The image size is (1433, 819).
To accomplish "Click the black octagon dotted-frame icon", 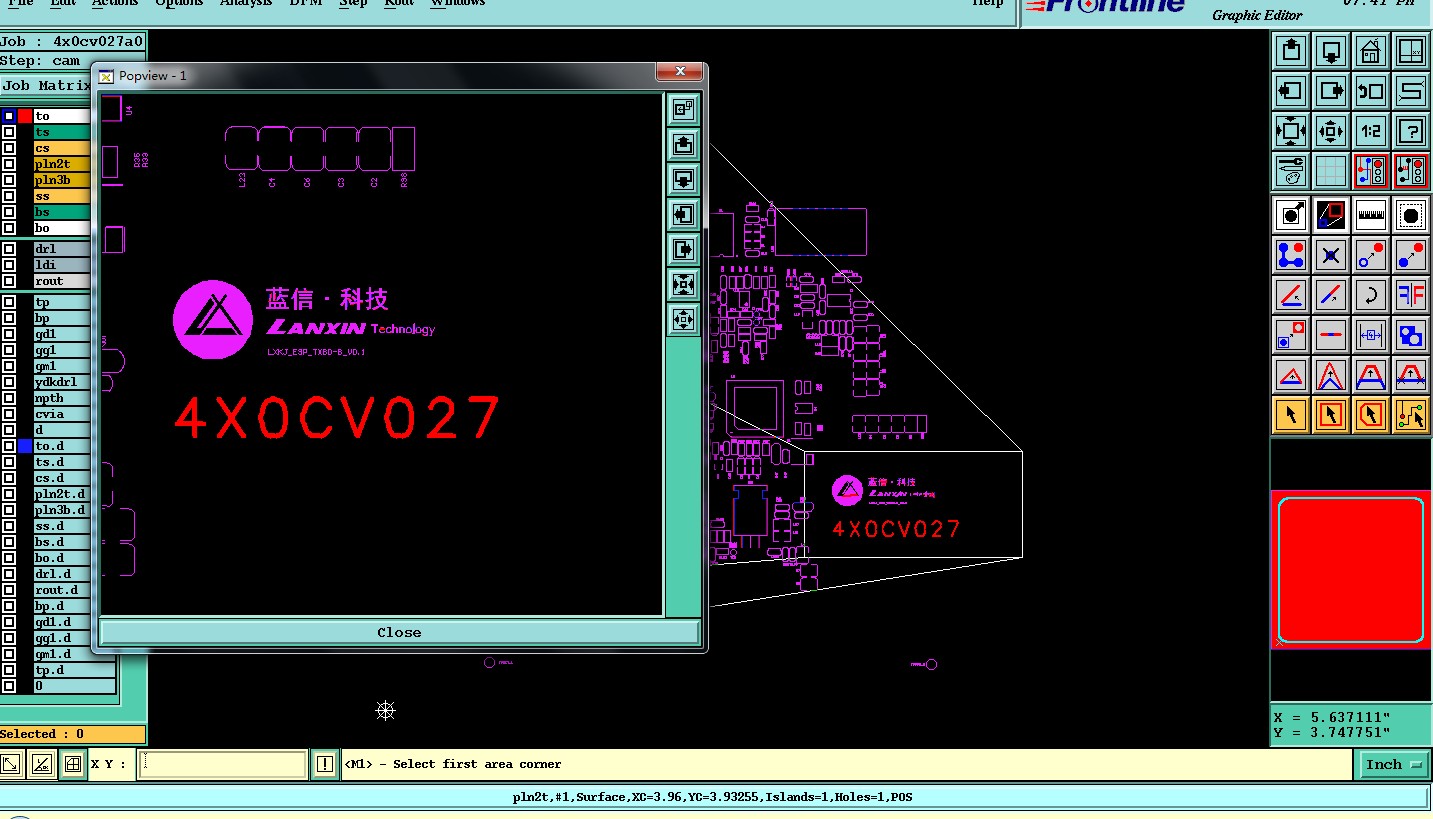I will [x=1411, y=215].
